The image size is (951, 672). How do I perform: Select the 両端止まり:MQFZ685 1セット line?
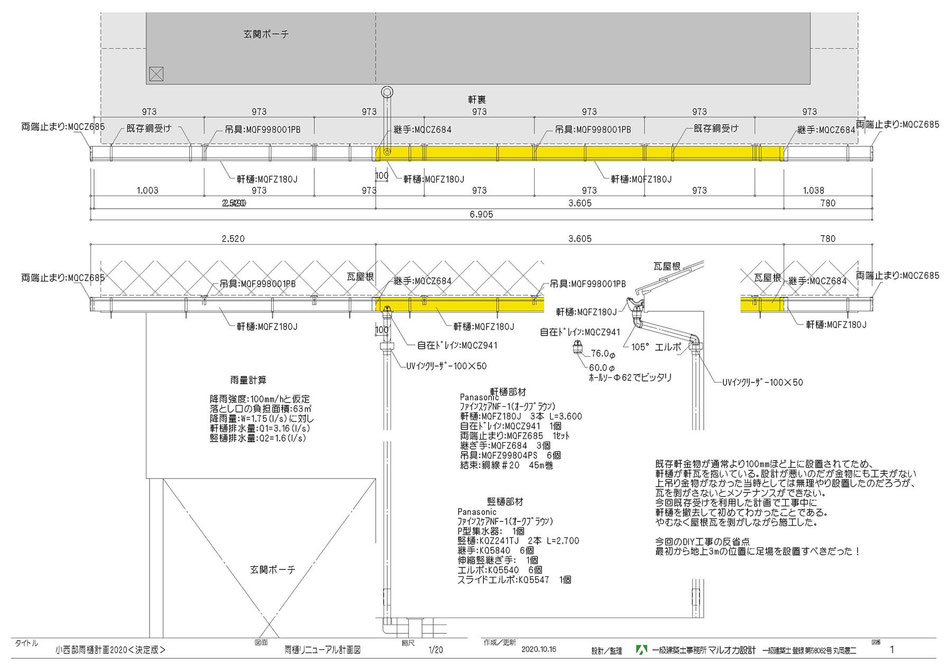pos(515,435)
